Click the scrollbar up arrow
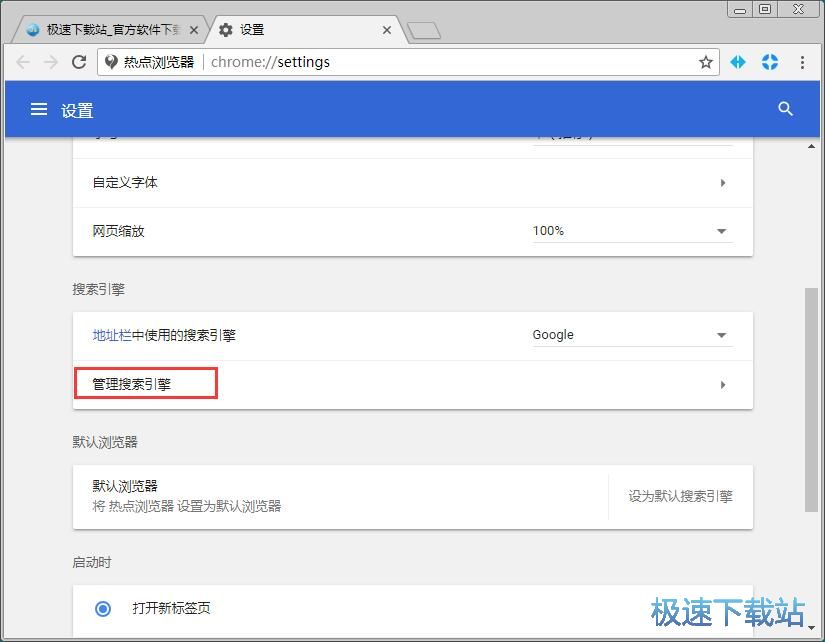Viewport: 825px width, 642px height. point(811,146)
